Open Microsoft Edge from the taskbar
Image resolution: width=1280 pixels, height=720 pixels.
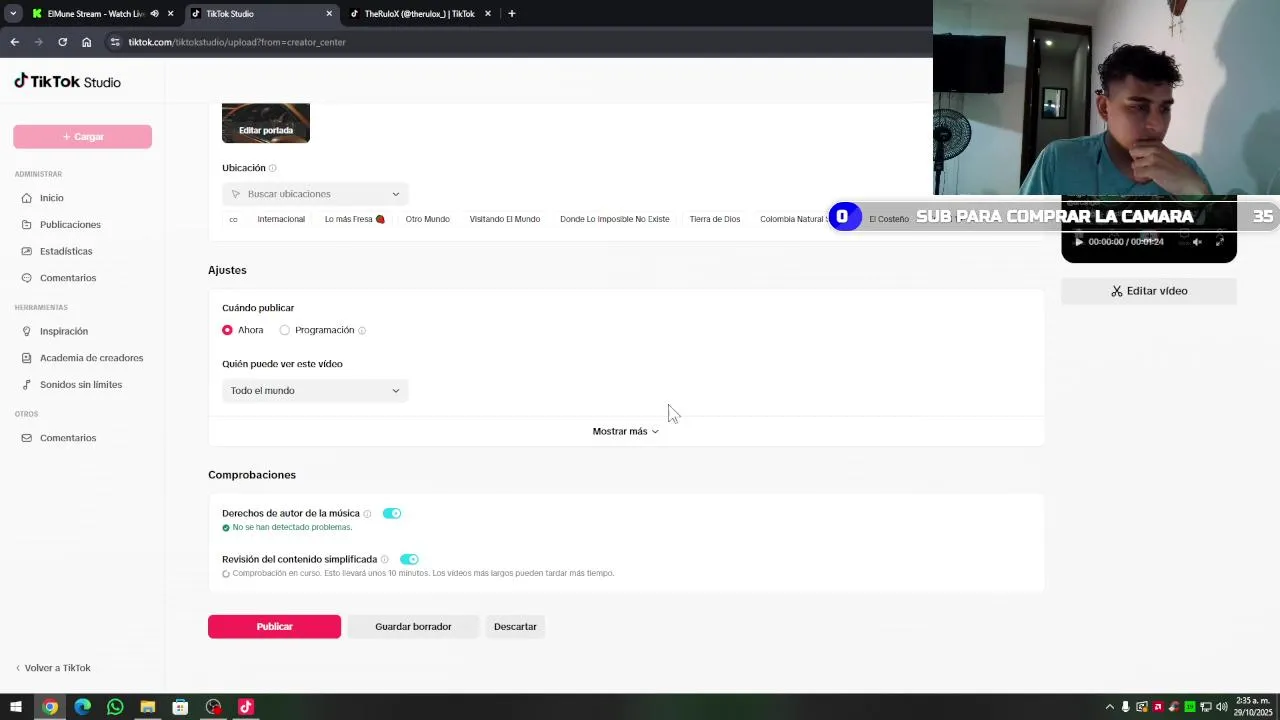(82, 707)
